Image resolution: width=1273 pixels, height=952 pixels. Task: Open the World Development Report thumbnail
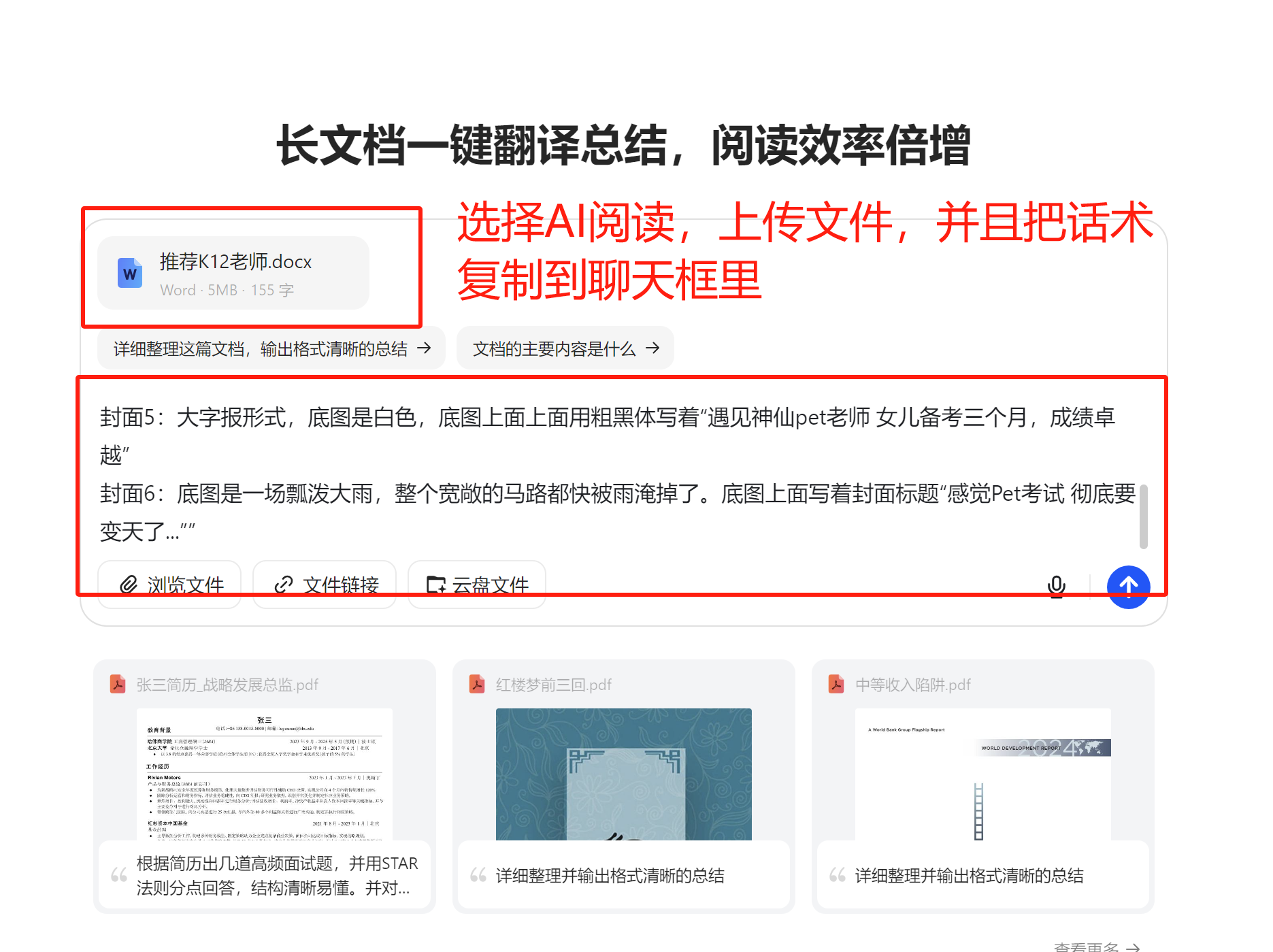pos(982,774)
